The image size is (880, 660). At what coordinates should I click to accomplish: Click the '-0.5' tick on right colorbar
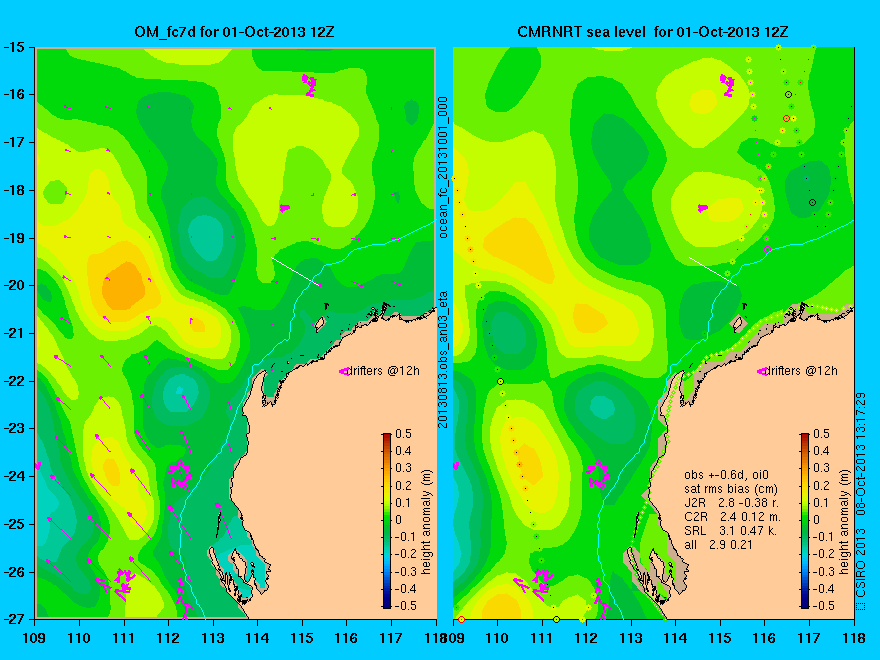click(824, 606)
